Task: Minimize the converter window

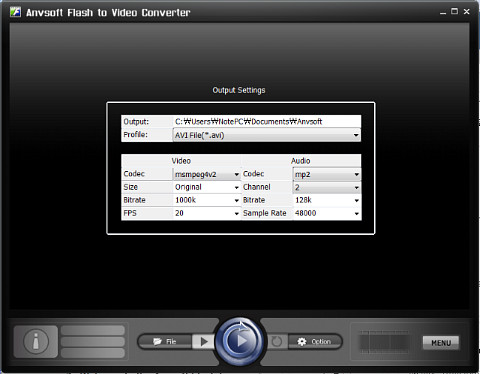Action: point(443,12)
